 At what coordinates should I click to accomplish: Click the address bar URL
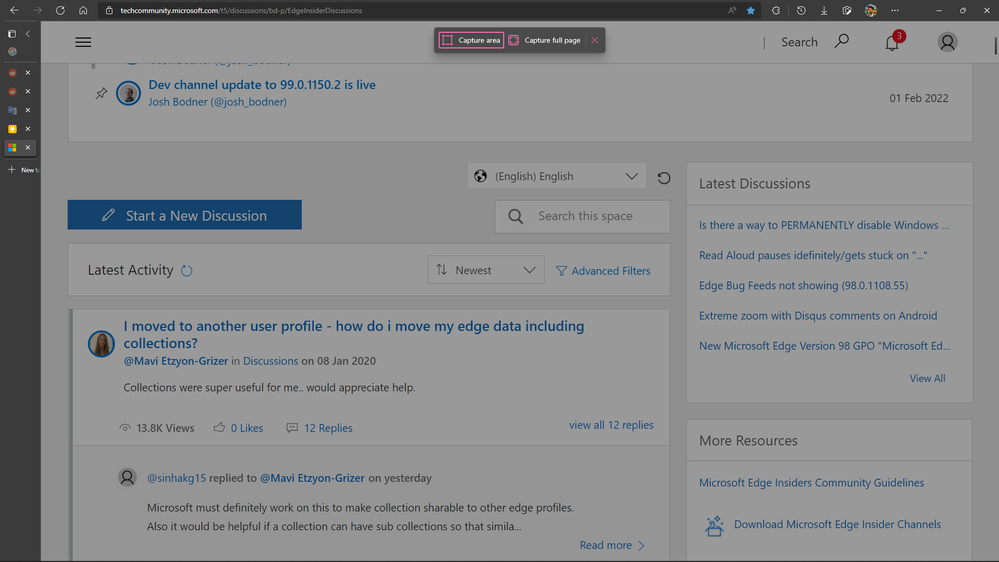click(x=241, y=10)
